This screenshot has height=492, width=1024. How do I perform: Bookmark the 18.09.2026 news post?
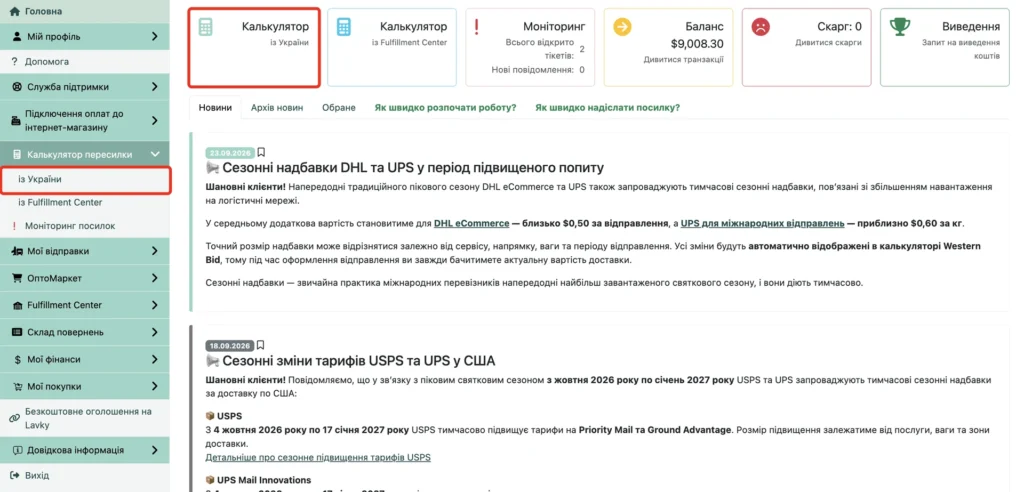(x=261, y=345)
